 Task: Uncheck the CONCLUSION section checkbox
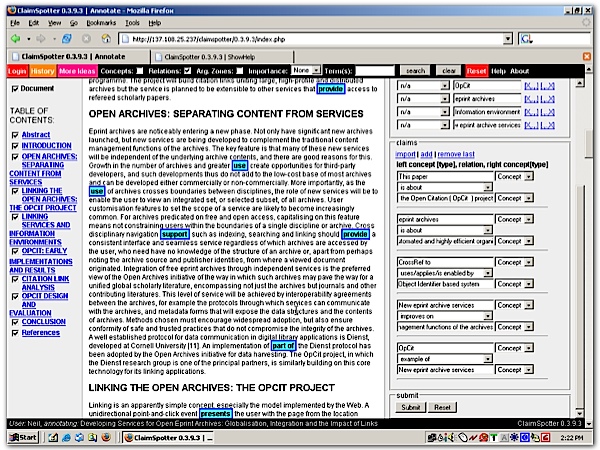click(15, 322)
